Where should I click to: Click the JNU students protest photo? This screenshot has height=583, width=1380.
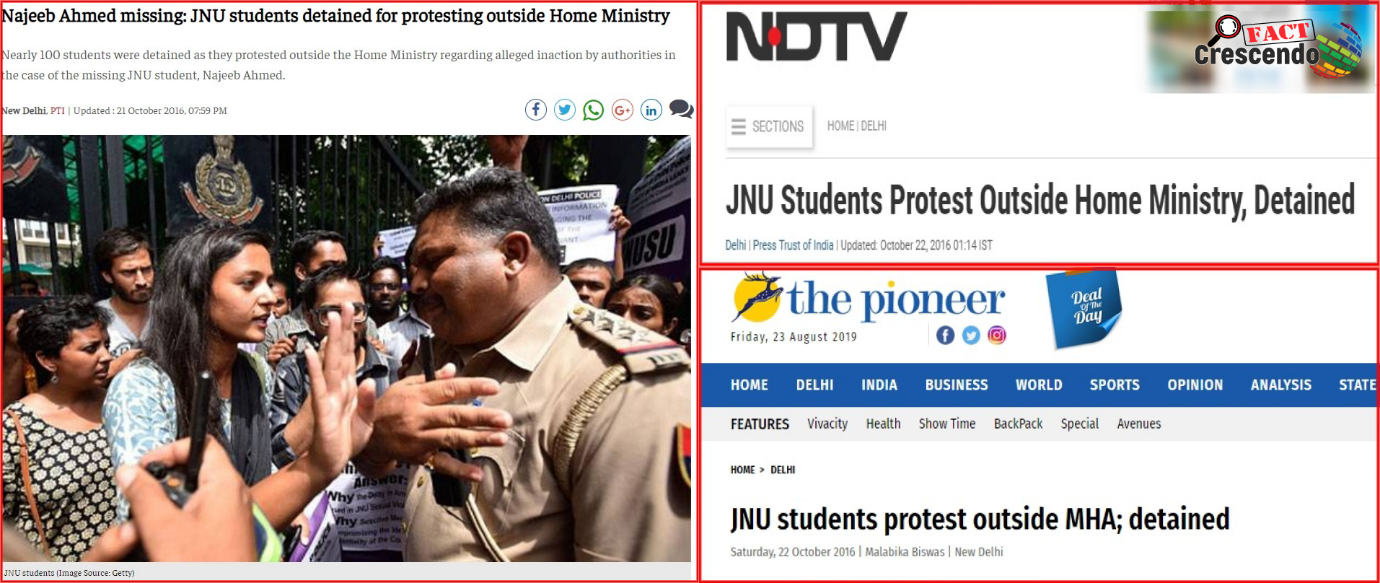(x=346, y=348)
